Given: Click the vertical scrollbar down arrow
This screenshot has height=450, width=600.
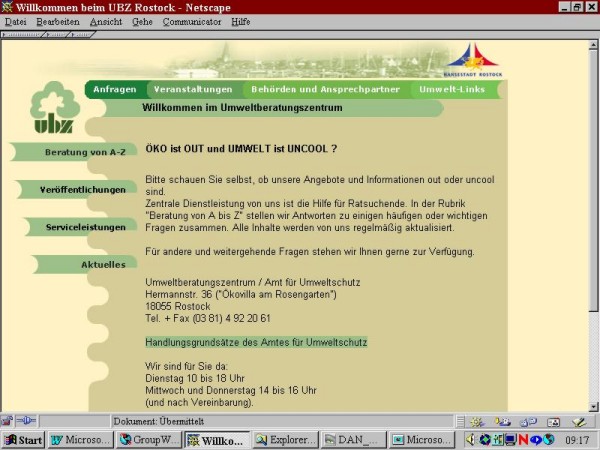Looking at the screenshot, I should point(593,406).
